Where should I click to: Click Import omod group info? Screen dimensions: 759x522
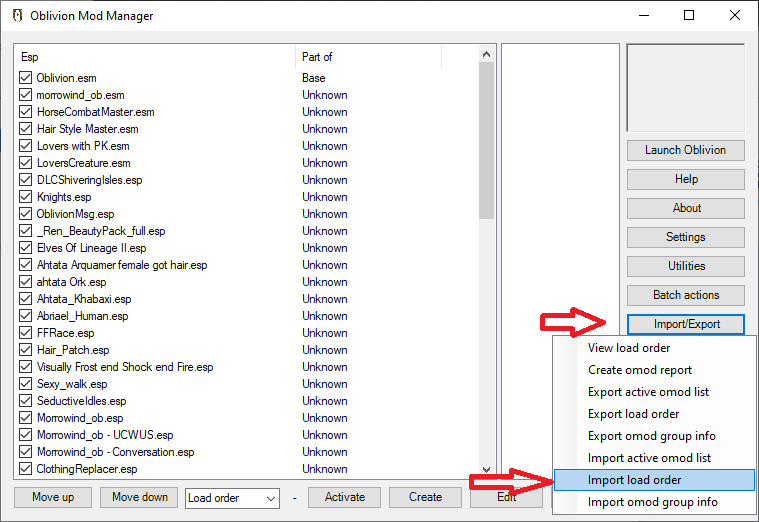click(x=652, y=502)
